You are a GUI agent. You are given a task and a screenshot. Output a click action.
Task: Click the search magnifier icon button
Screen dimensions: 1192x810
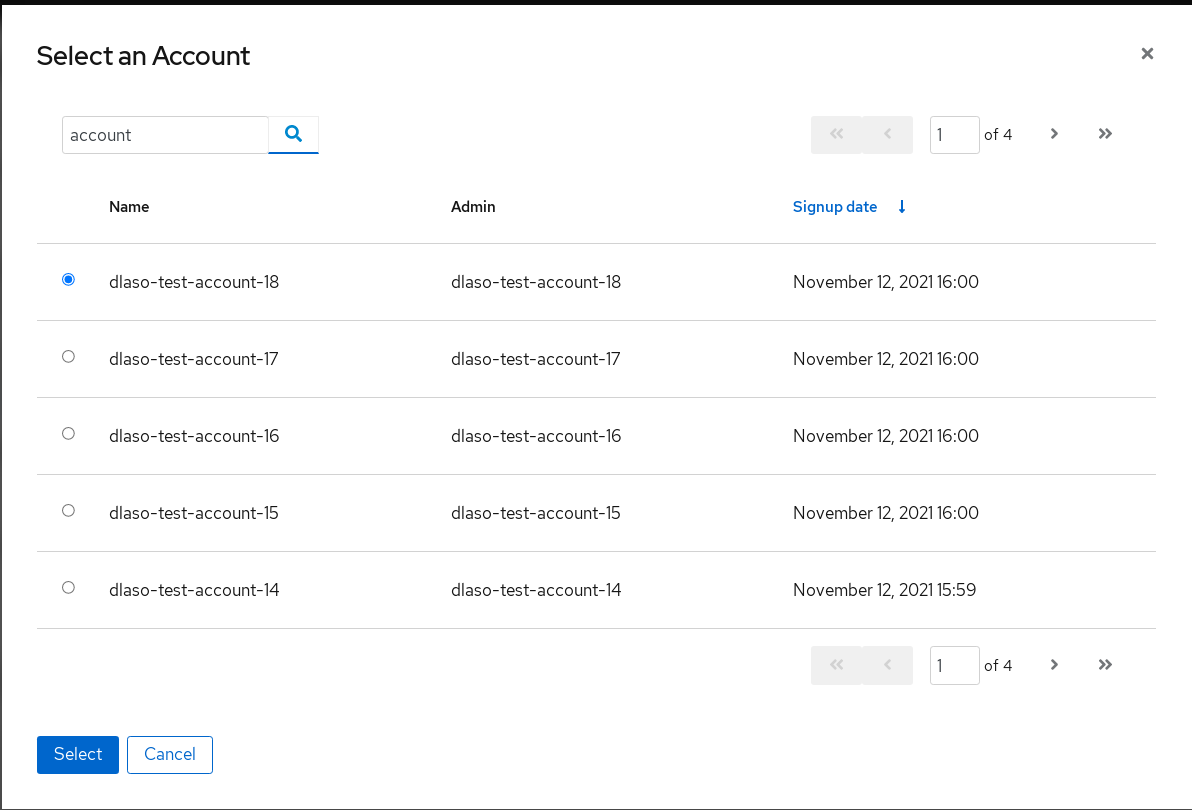pos(293,134)
